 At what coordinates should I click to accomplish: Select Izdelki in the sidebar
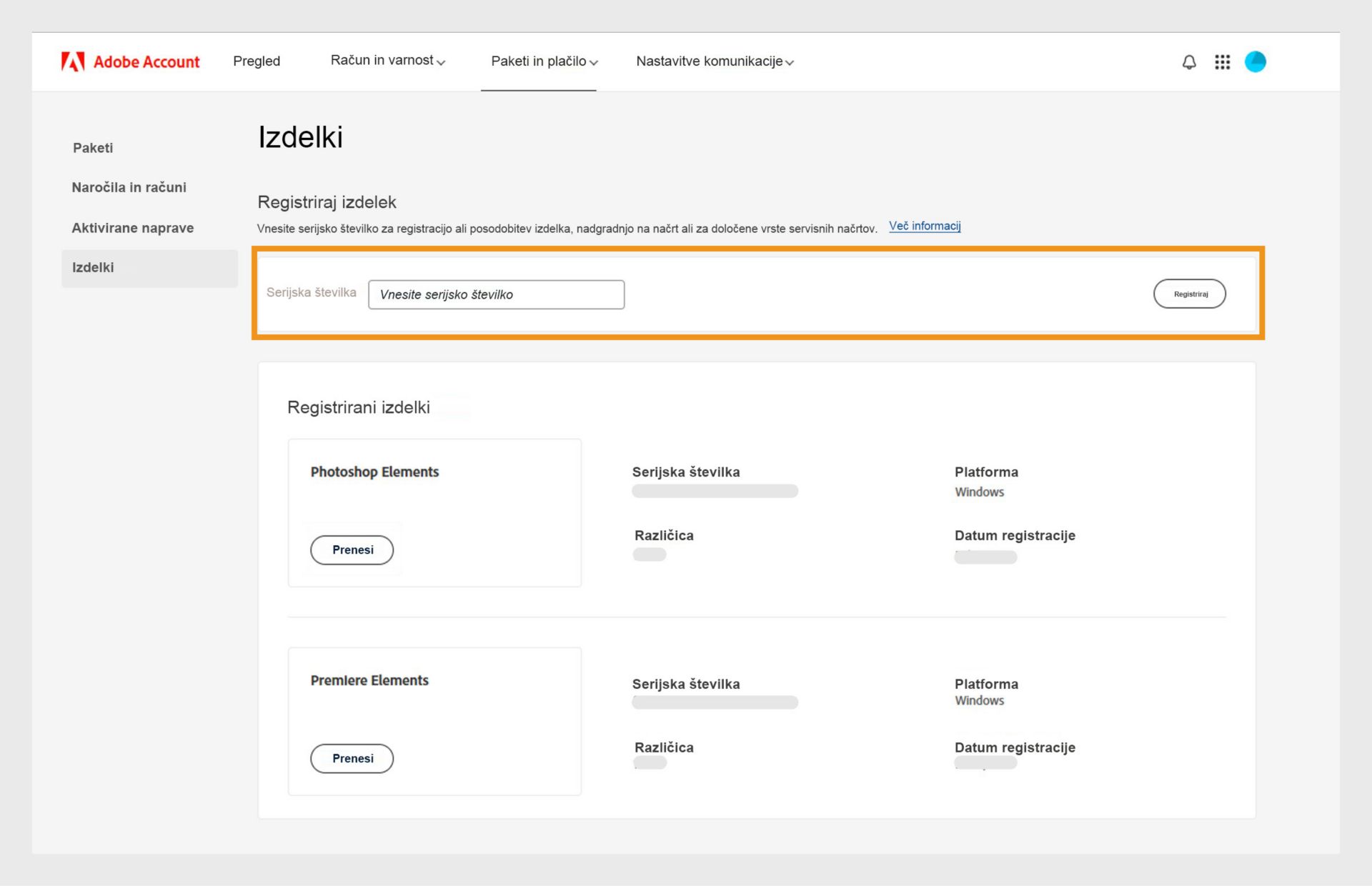tap(92, 268)
